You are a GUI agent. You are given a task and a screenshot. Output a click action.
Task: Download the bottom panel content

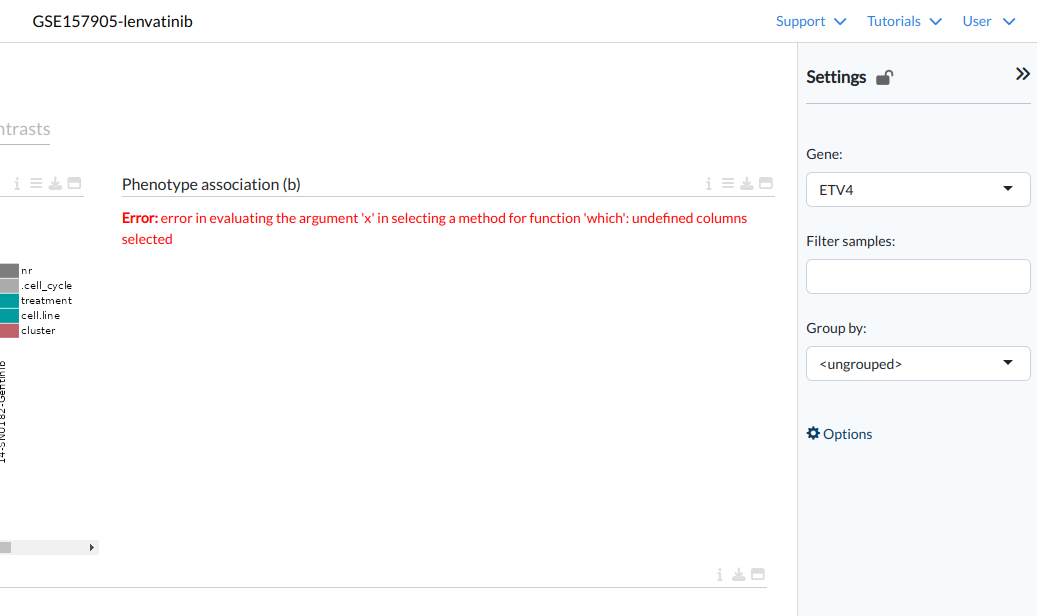pos(739,574)
